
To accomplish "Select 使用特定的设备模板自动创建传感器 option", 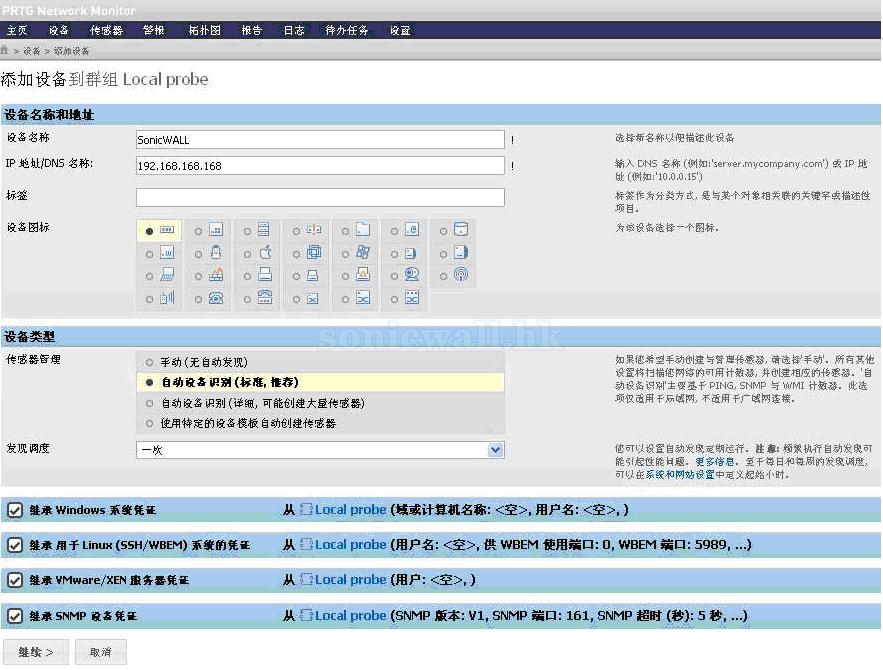I will [149, 423].
